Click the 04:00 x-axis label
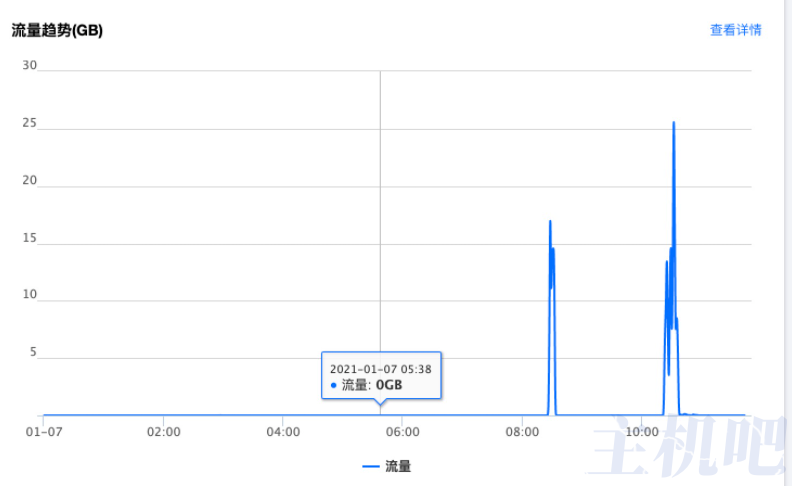The image size is (792, 489). tap(283, 432)
